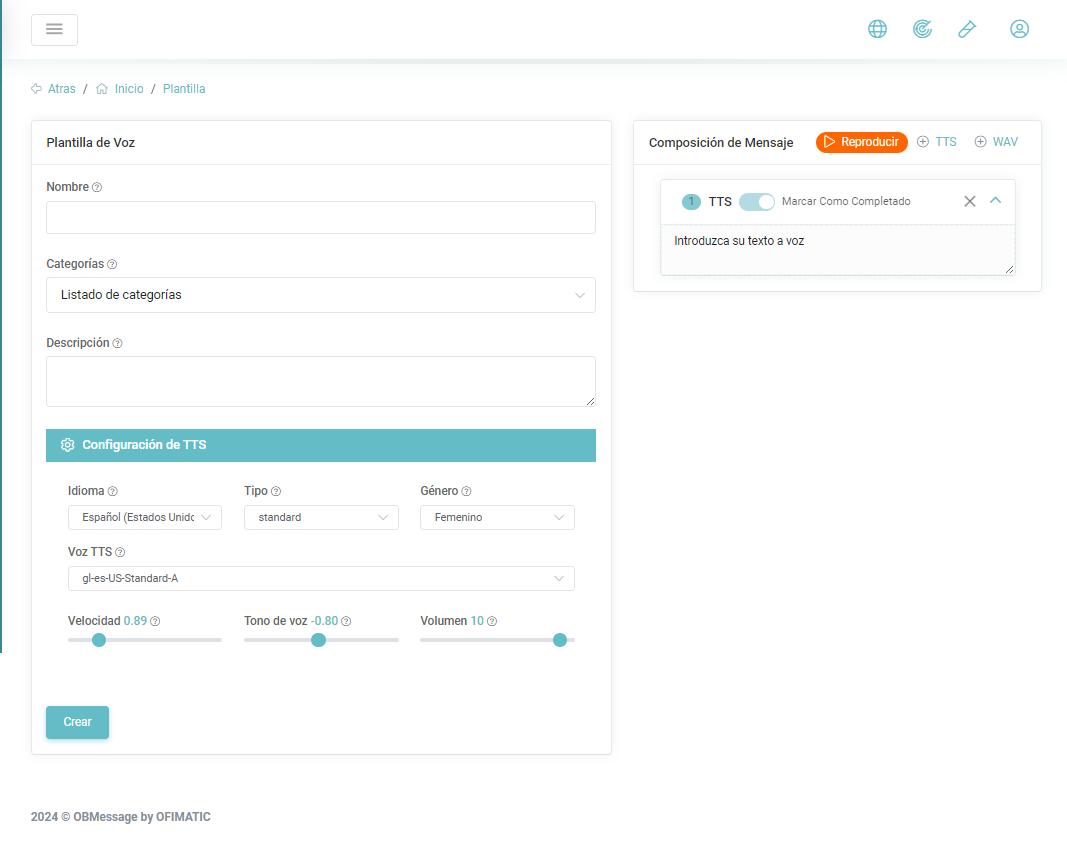The height and width of the screenshot is (842, 1067).
Task: Collapse the TTS block with the chevron
Action: [995, 201]
